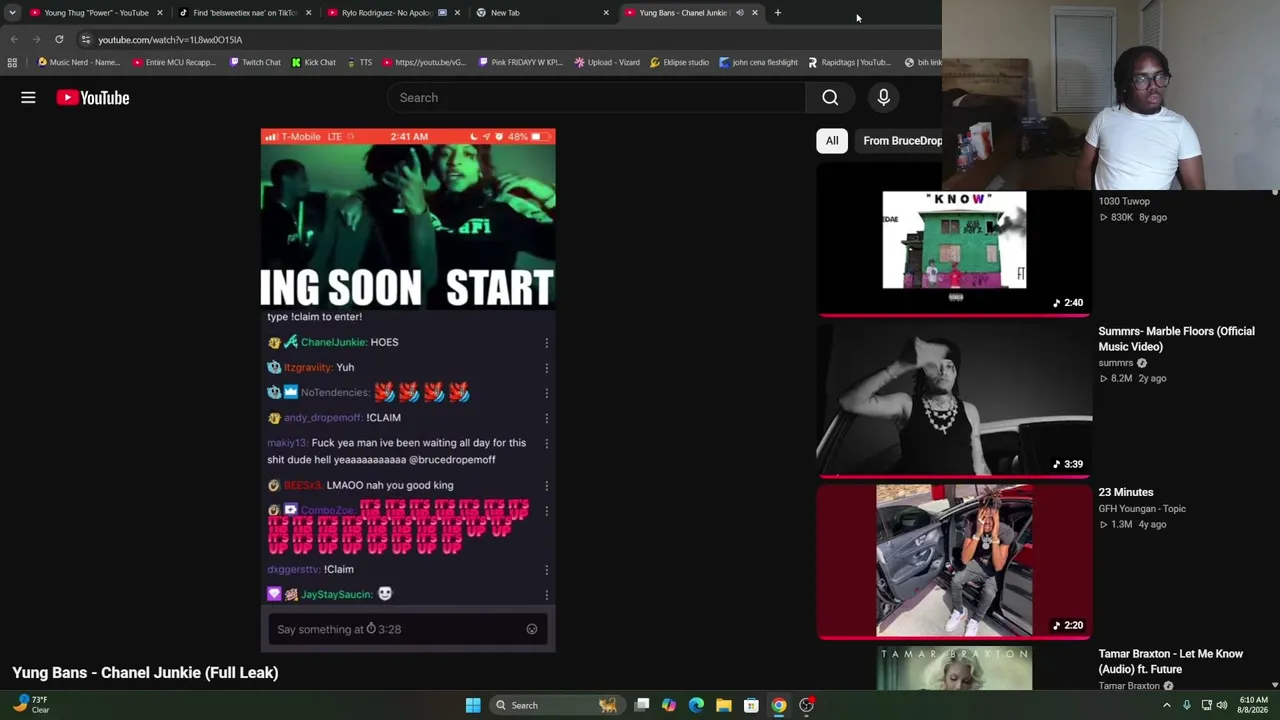The height and width of the screenshot is (720, 1280).
Task: Open options for dxggersttv's !Claim message
Action: point(546,570)
